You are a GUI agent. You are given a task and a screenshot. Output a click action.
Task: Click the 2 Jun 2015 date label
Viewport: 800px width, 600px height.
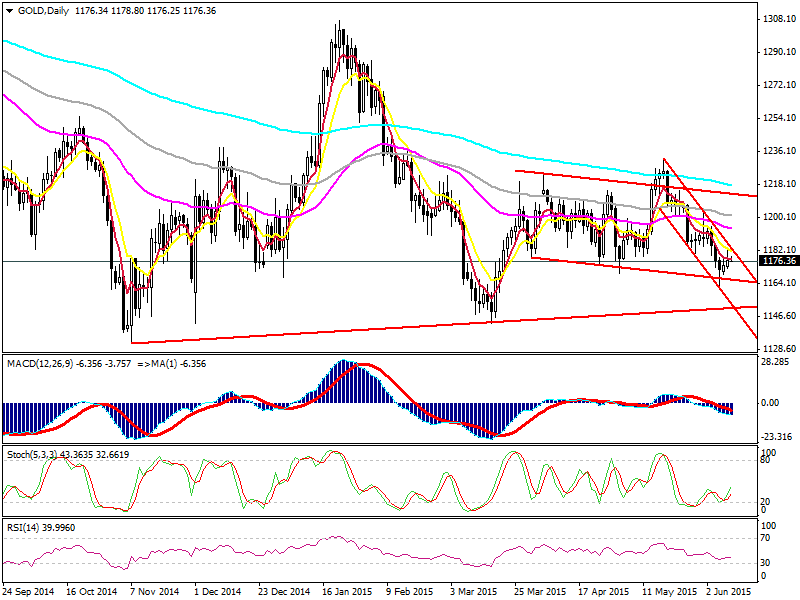(x=729, y=592)
